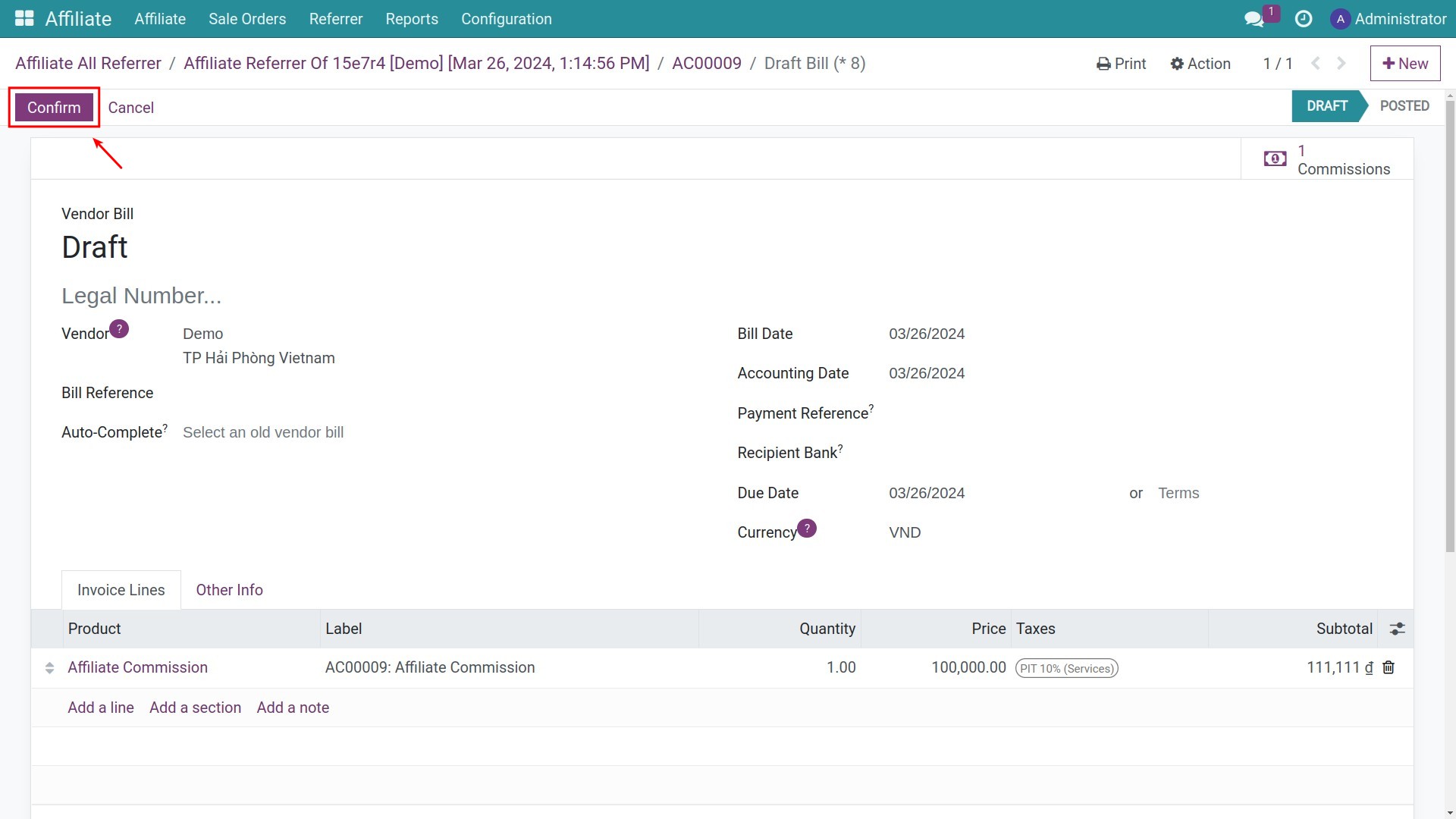Grab the invoice line reorder handle
Viewport: 1456px width, 819px height.
(x=49, y=668)
